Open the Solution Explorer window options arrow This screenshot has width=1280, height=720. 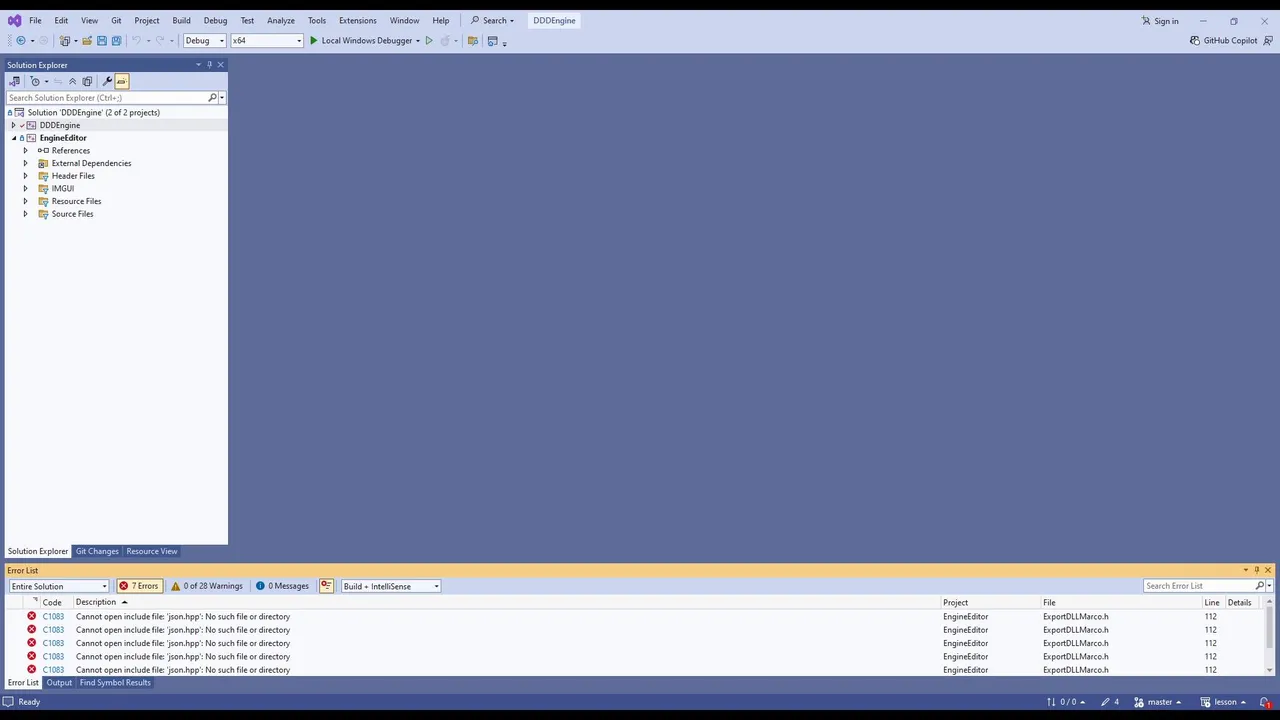[198, 65]
